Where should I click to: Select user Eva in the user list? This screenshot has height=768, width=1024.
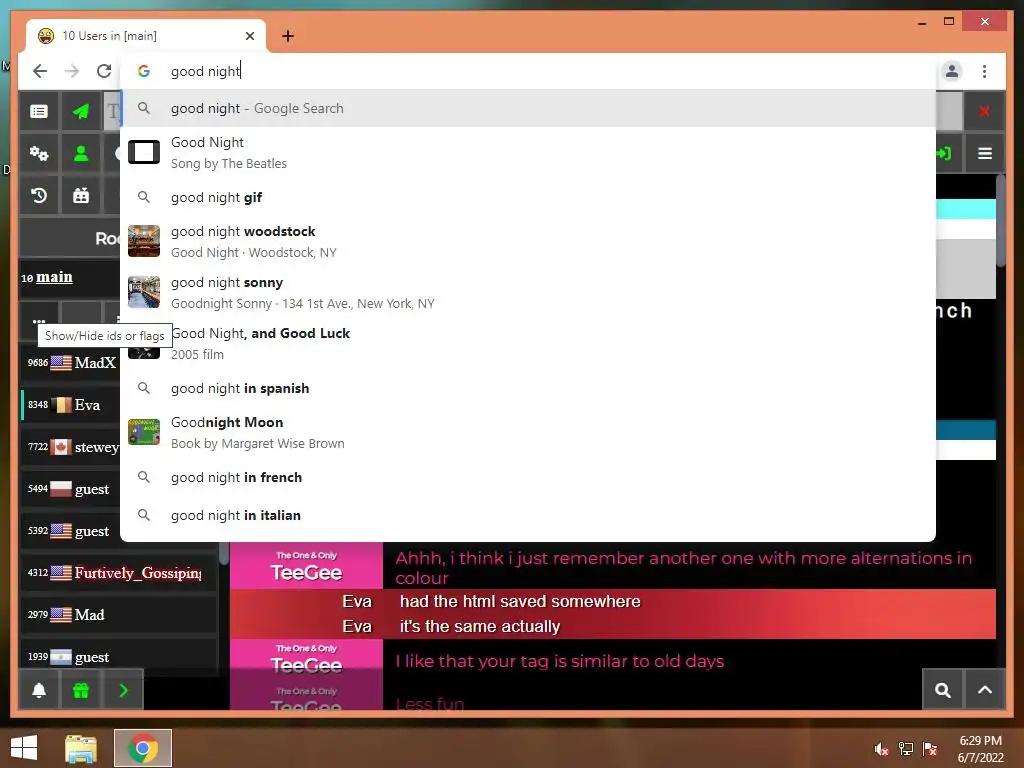(71, 405)
